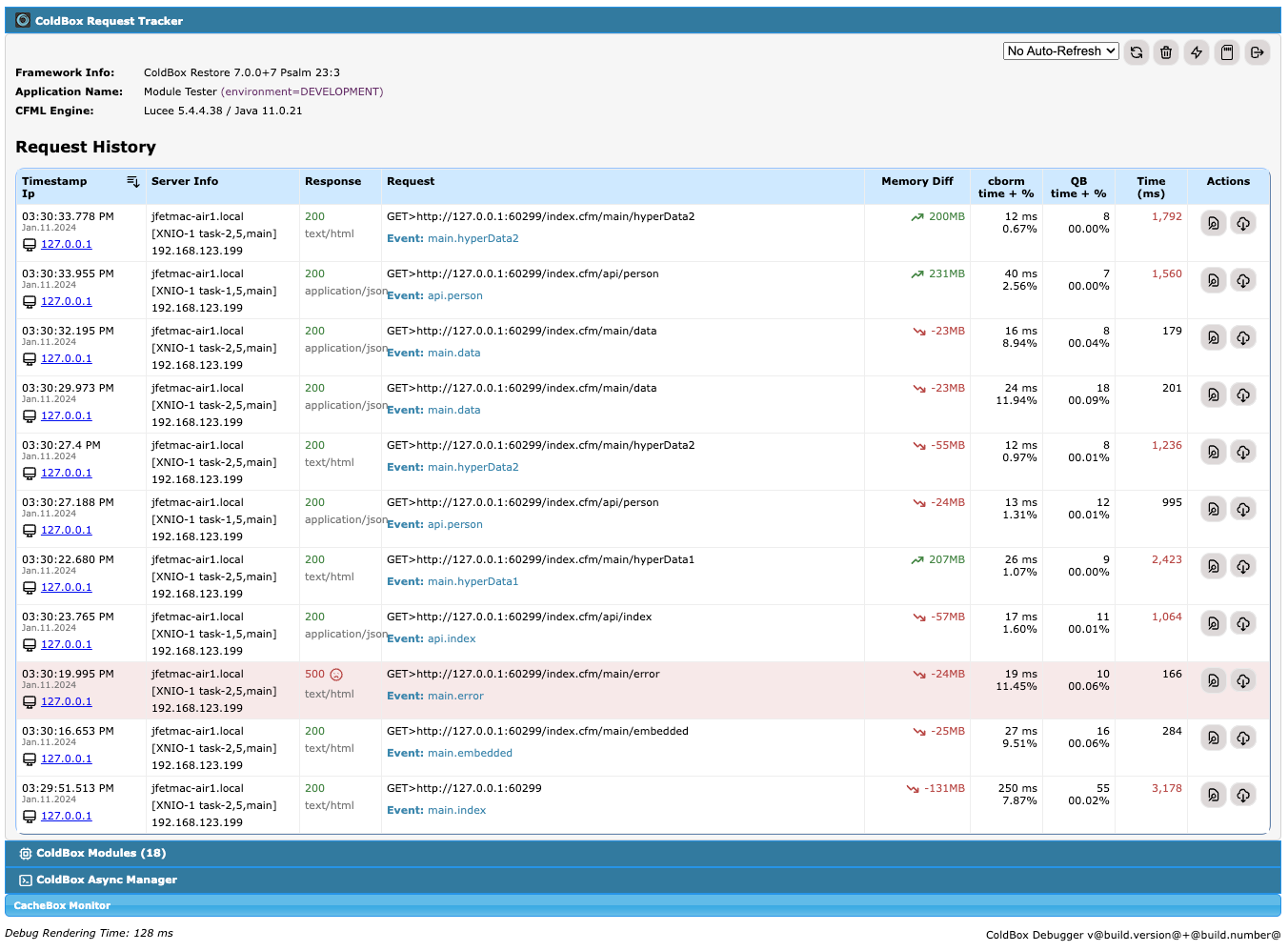Click the 231MB memory diff value
This screenshot has width=1288, height=951.
click(x=947, y=274)
